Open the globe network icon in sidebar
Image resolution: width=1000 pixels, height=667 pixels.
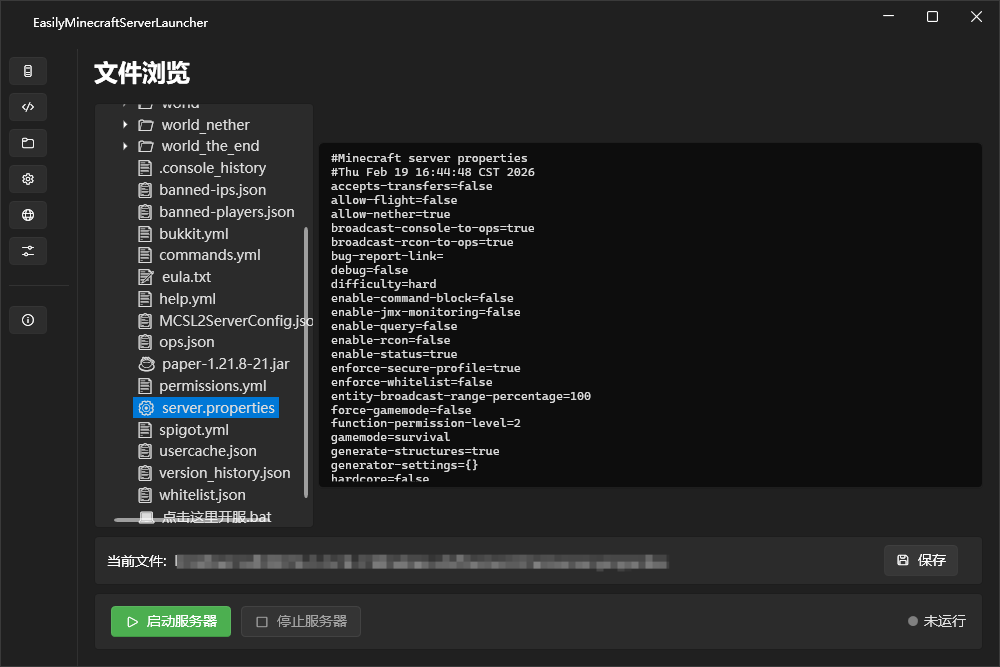click(28, 215)
